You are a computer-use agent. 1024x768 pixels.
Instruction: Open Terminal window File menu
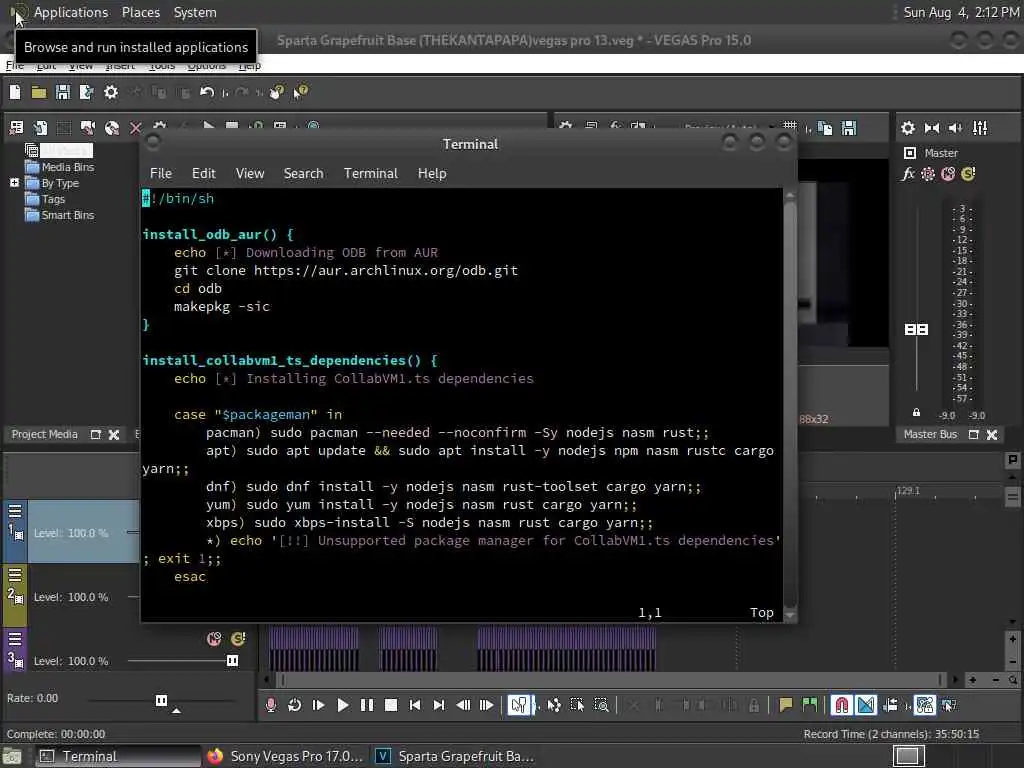pyautogui.click(x=161, y=173)
